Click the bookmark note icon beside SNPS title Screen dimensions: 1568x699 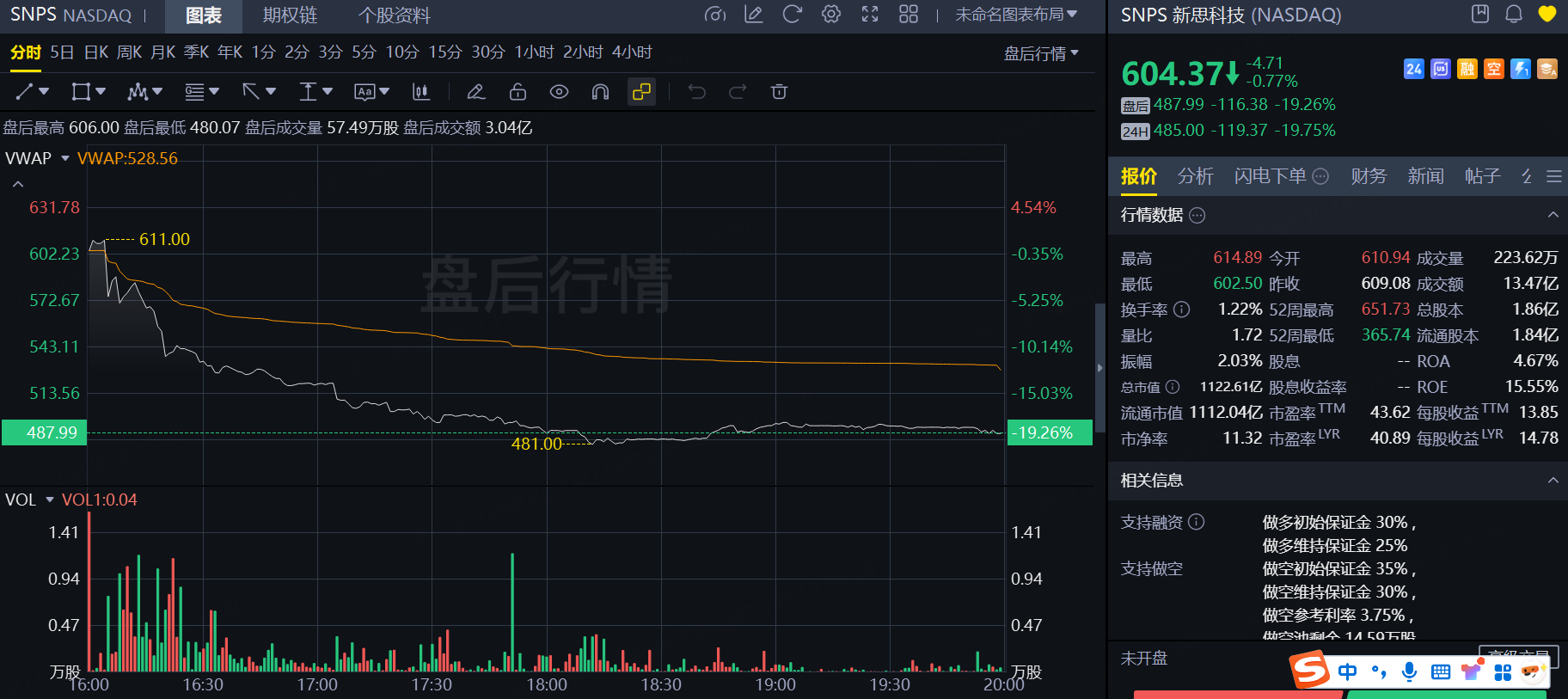(x=1480, y=14)
